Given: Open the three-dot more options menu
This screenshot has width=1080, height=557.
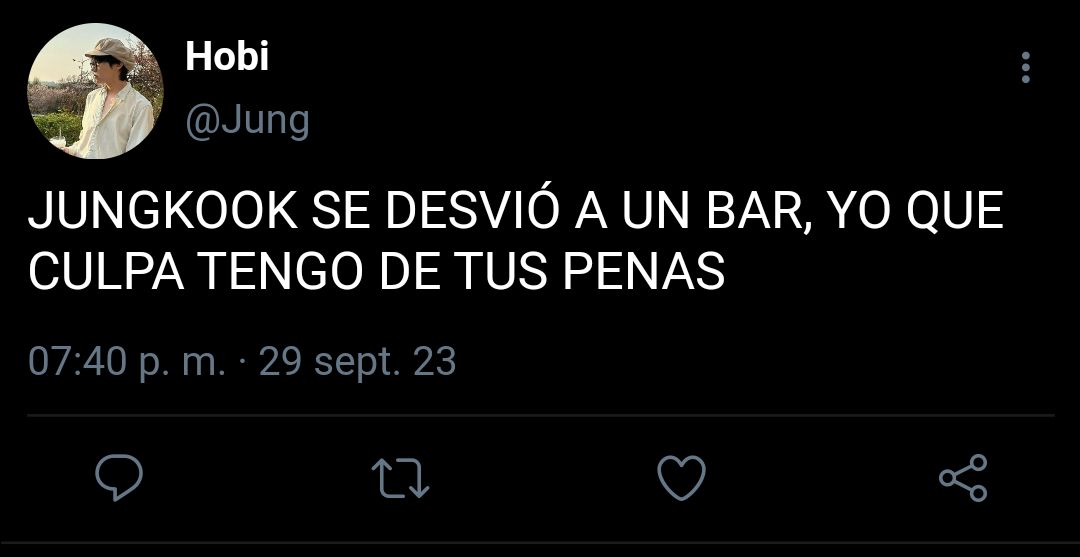Looking at the screenshot, I should point(1026,67).
